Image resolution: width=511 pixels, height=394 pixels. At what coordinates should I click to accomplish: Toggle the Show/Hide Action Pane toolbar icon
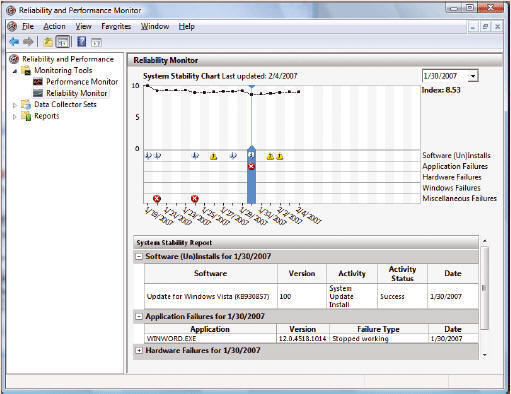click(96, 42)
